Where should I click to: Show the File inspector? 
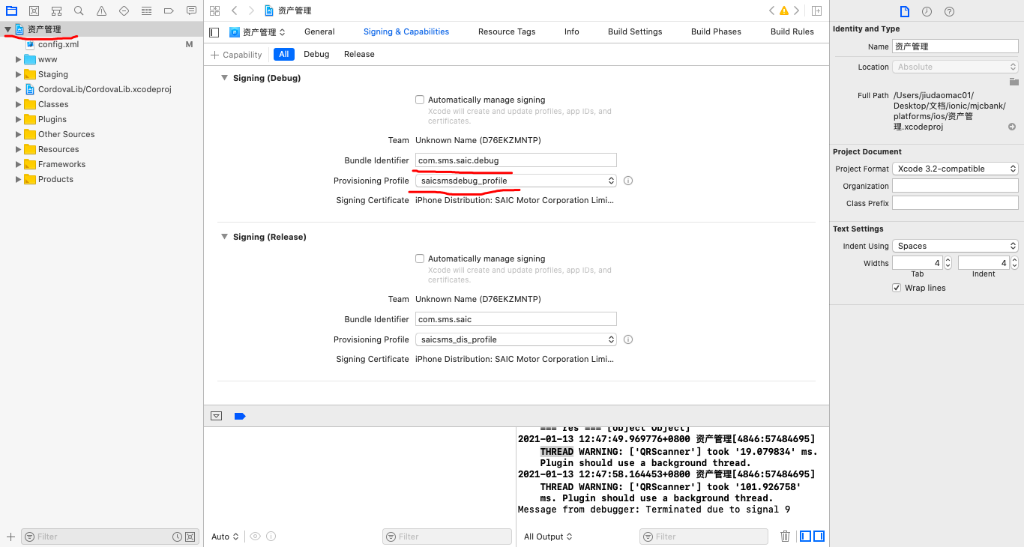pos(904,11)
